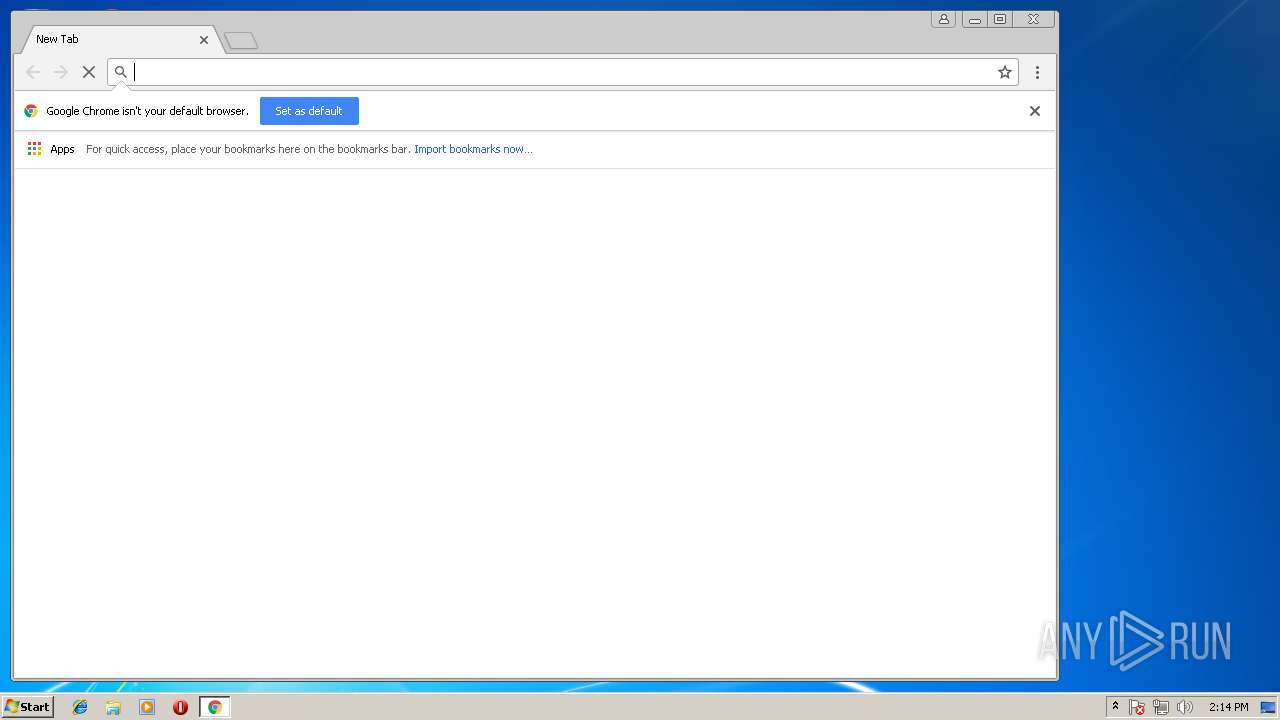Set Chrome as default browser
1280x720 pixels.
pyautogui.click(x=309, y=111)
